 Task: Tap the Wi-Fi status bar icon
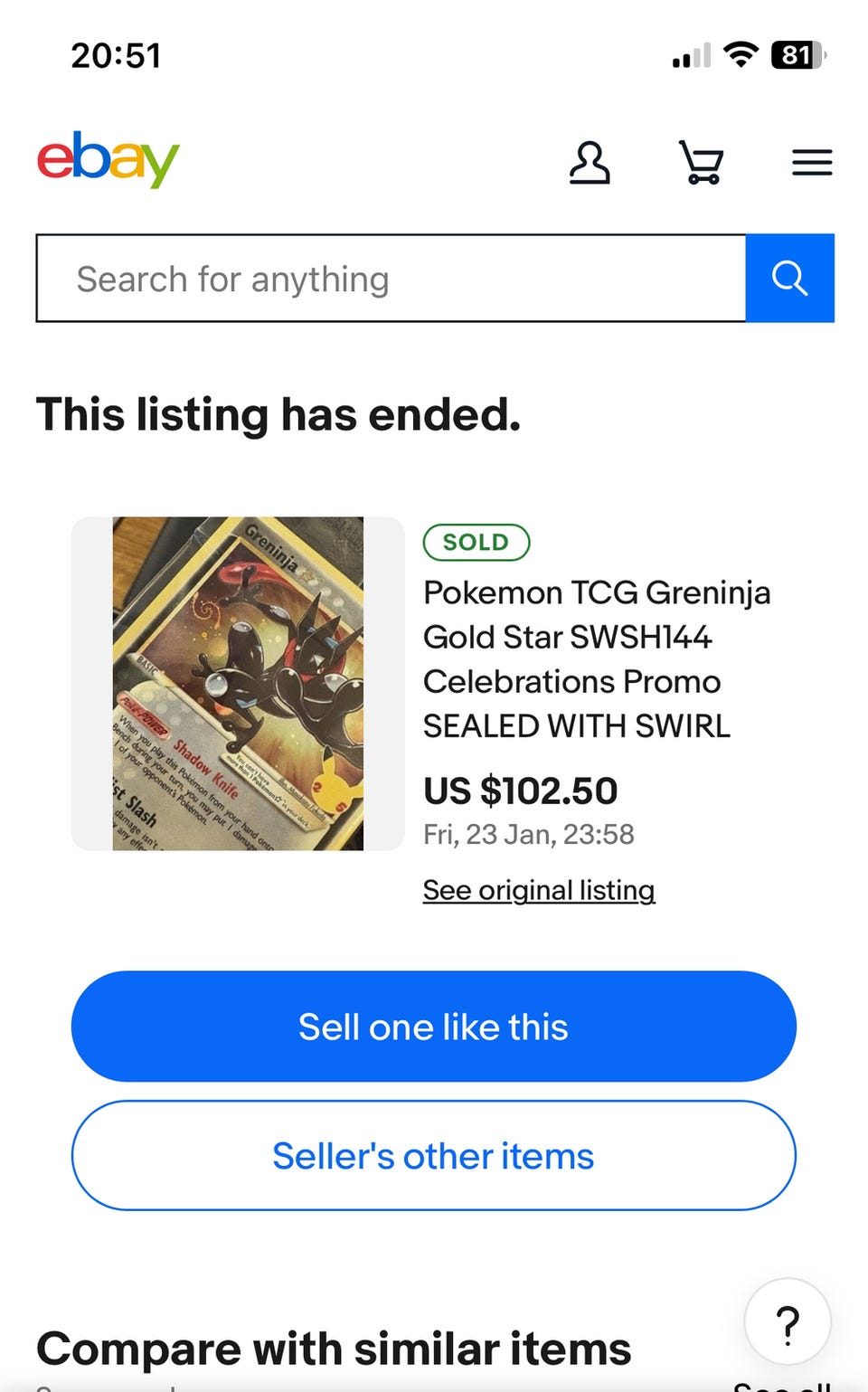point(741,55)
